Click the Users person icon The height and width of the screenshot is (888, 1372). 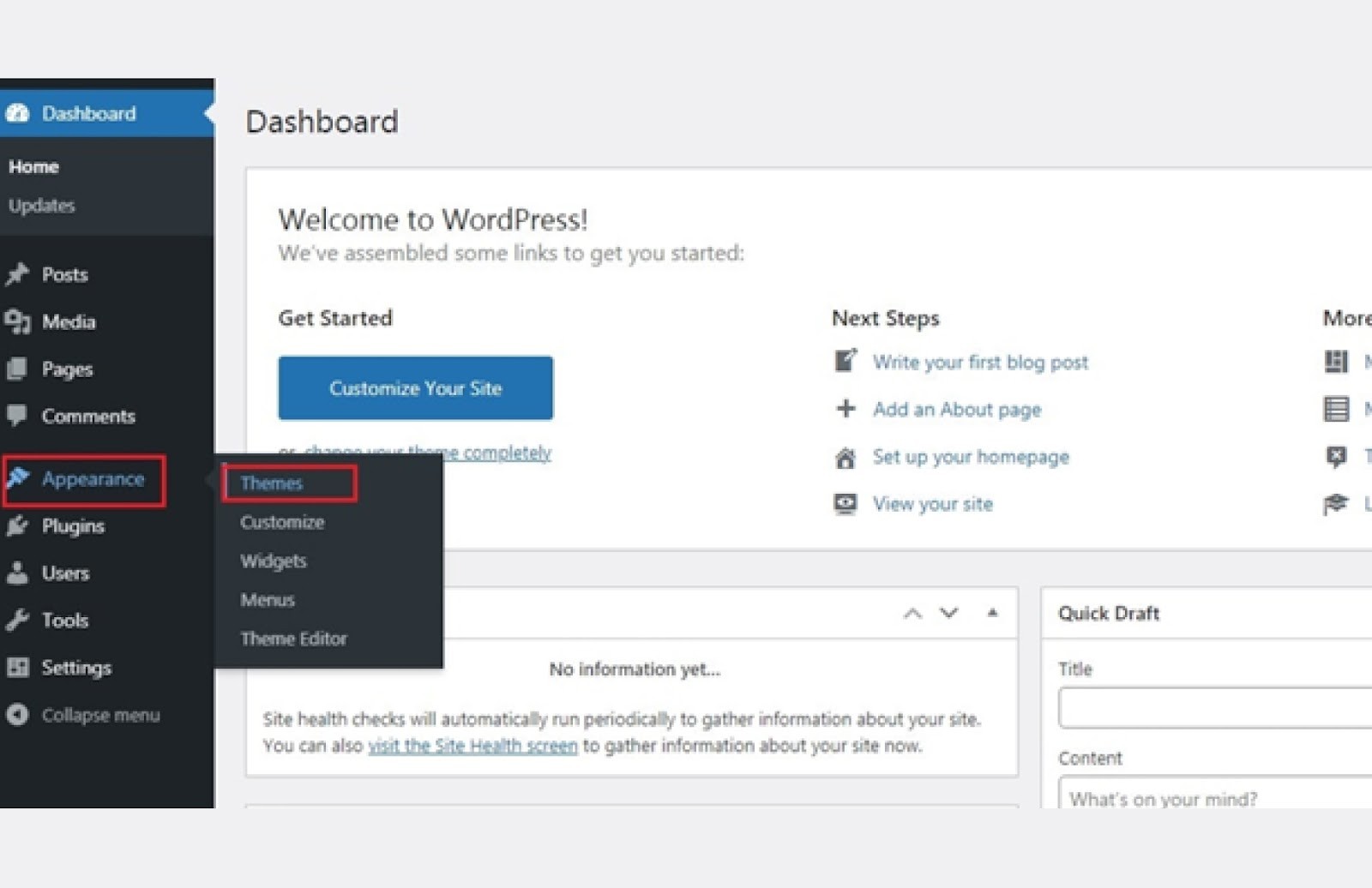[17, 573]
